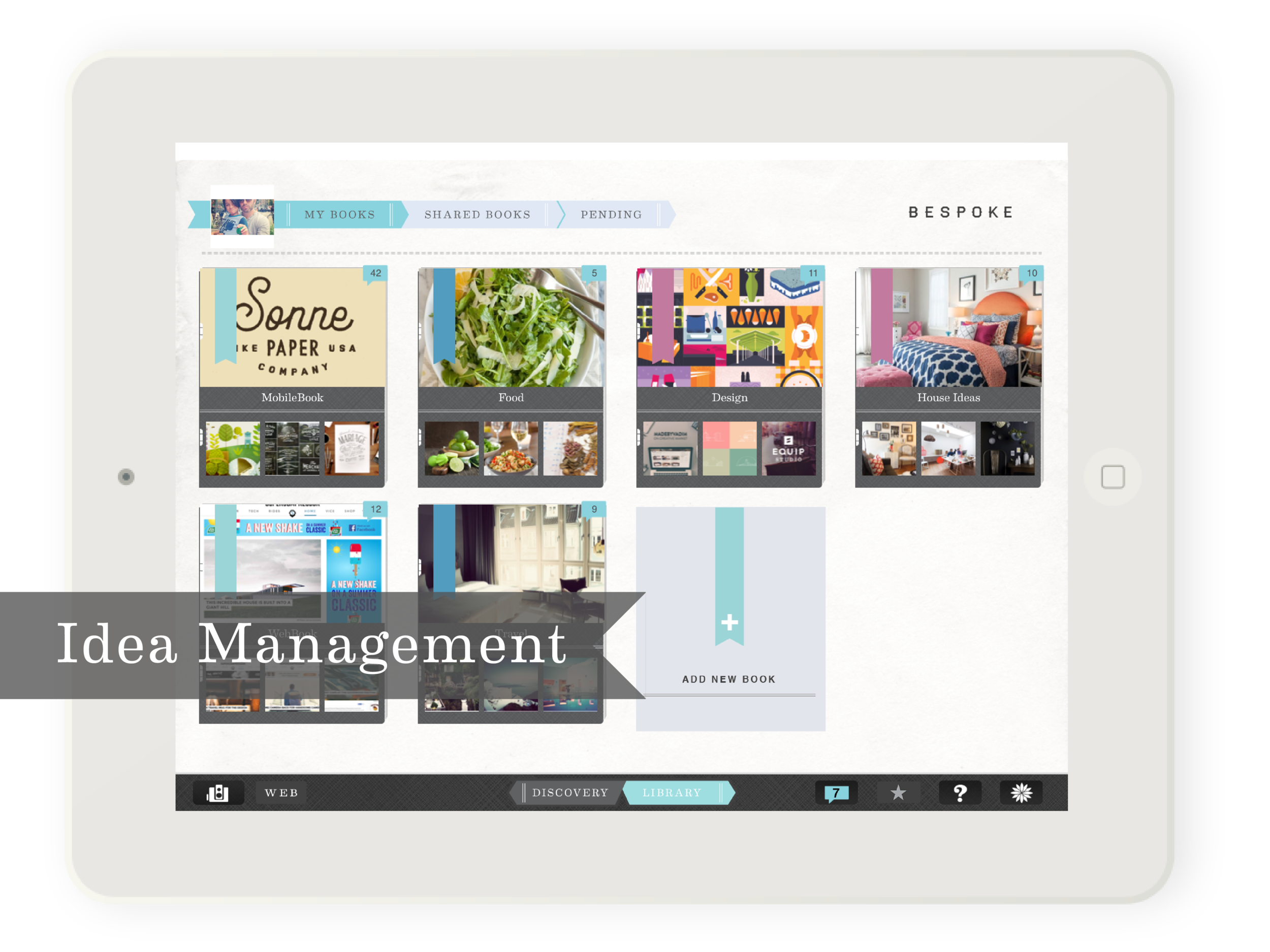Click the Add New Book label

pos(728,679)
